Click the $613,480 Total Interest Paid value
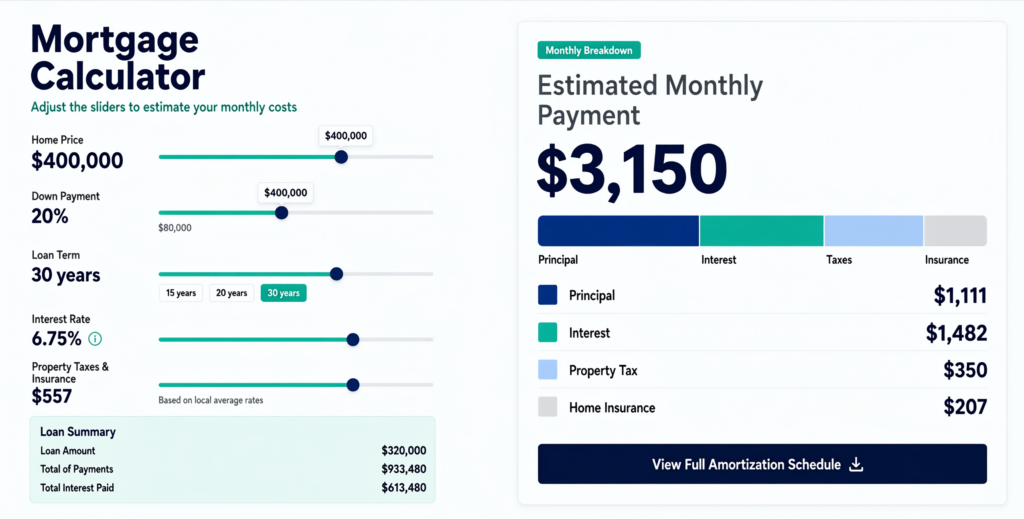This screenshot has width=1024, height=519. coord(404,488)
